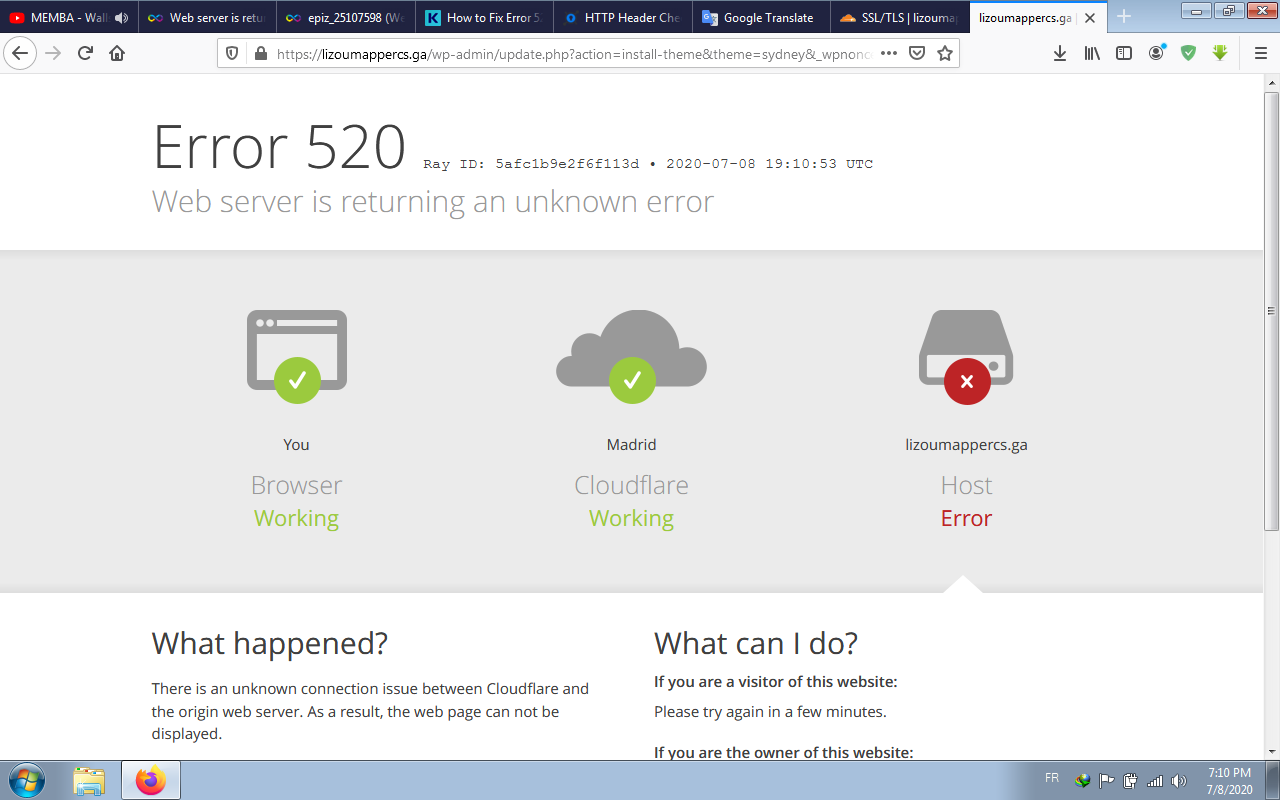Switch to How to Fix Error tab

484,18
